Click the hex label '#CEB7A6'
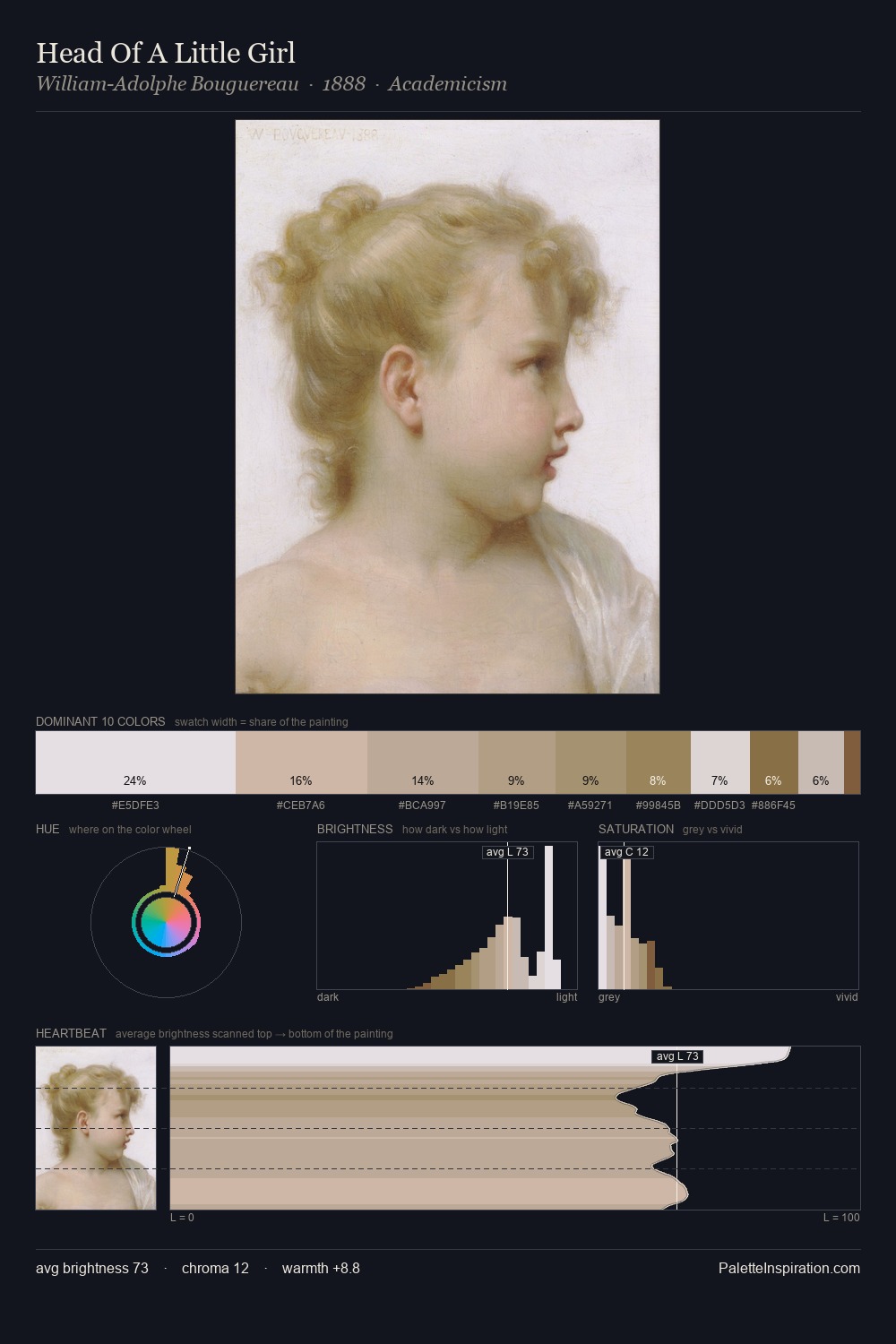896x1344 pixels. coord(301,806)
